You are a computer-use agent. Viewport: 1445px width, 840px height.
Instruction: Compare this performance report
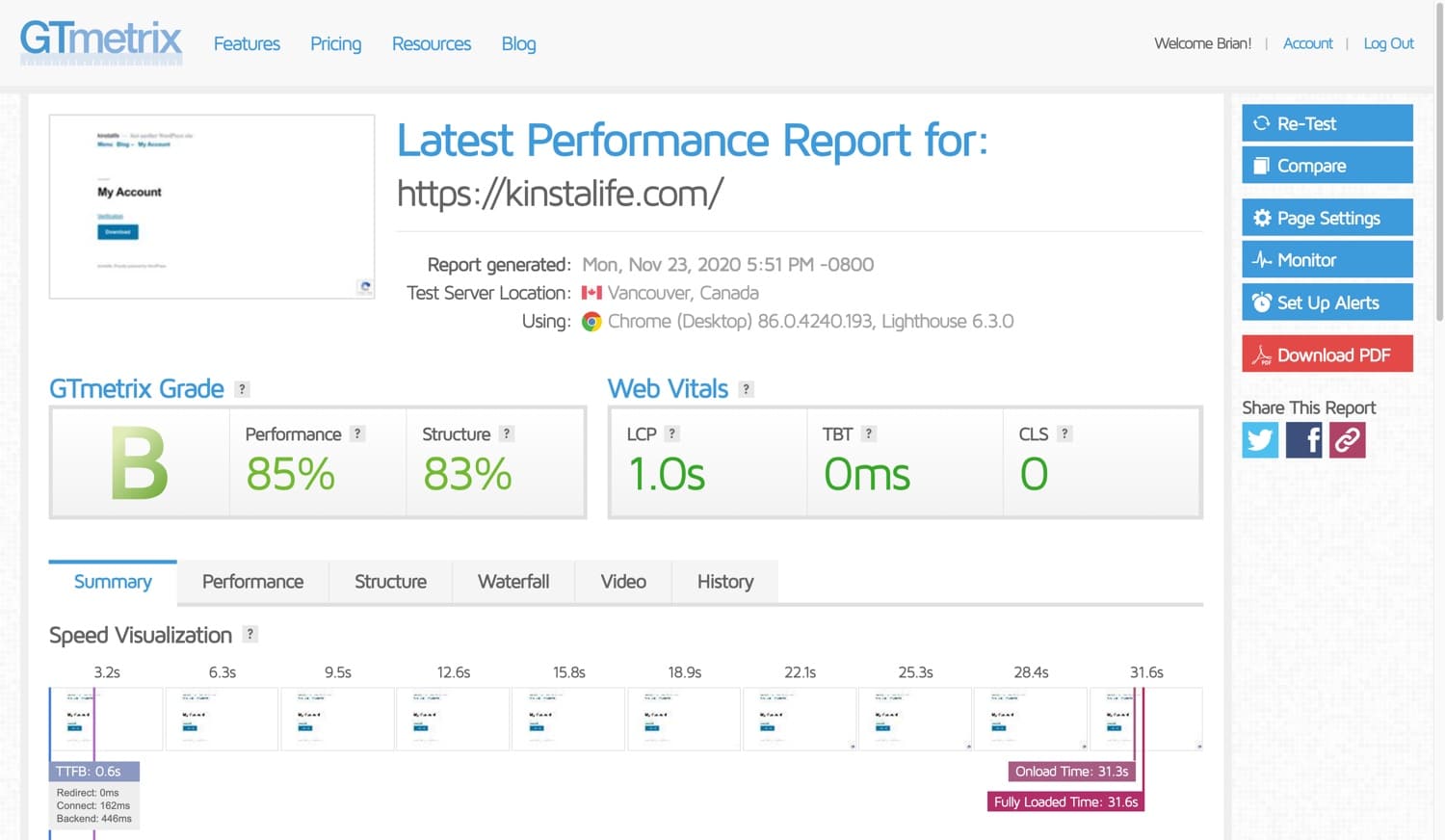point(1327,165)
